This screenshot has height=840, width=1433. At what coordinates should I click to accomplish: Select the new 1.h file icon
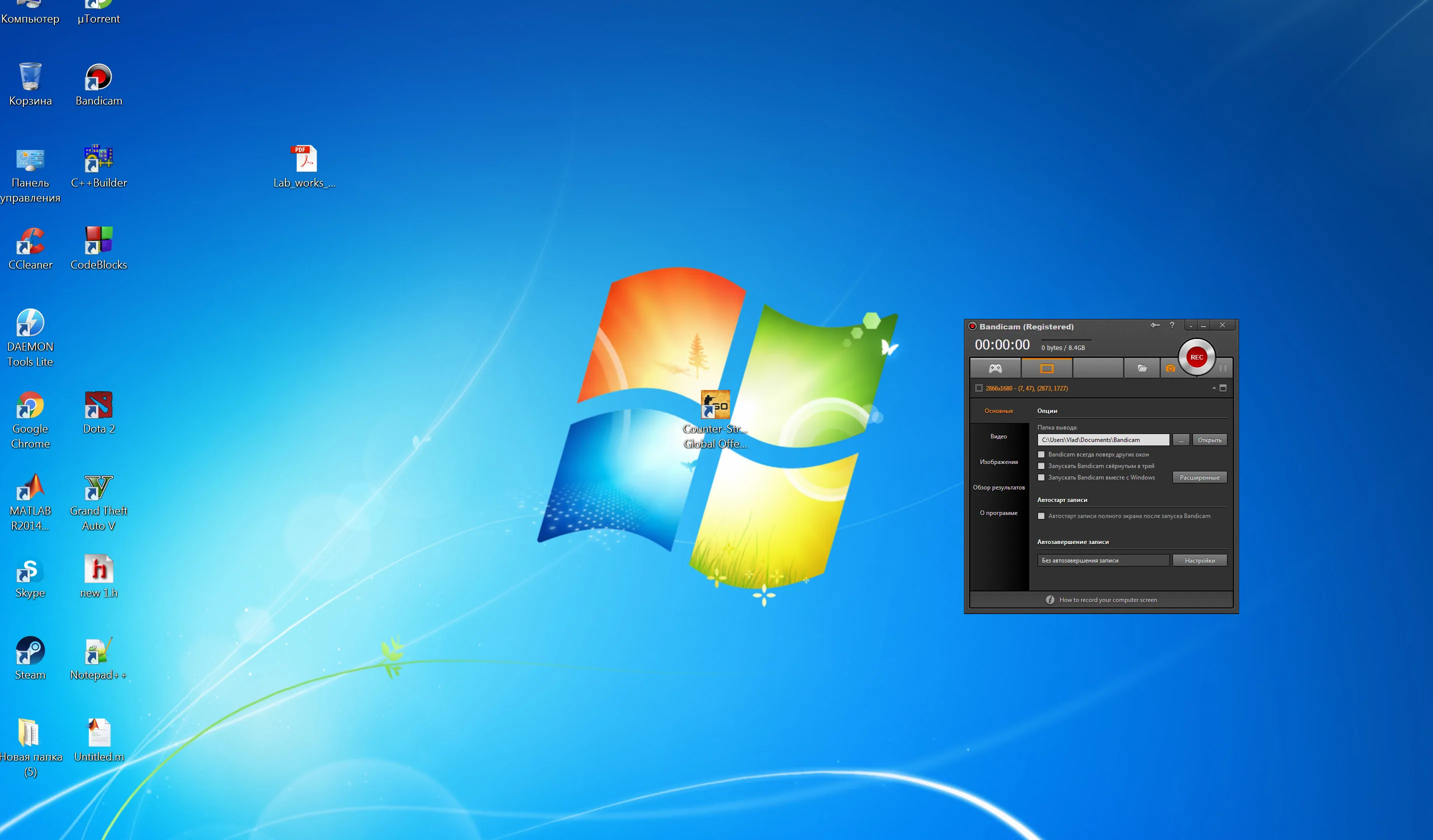[x=98, y=576]
